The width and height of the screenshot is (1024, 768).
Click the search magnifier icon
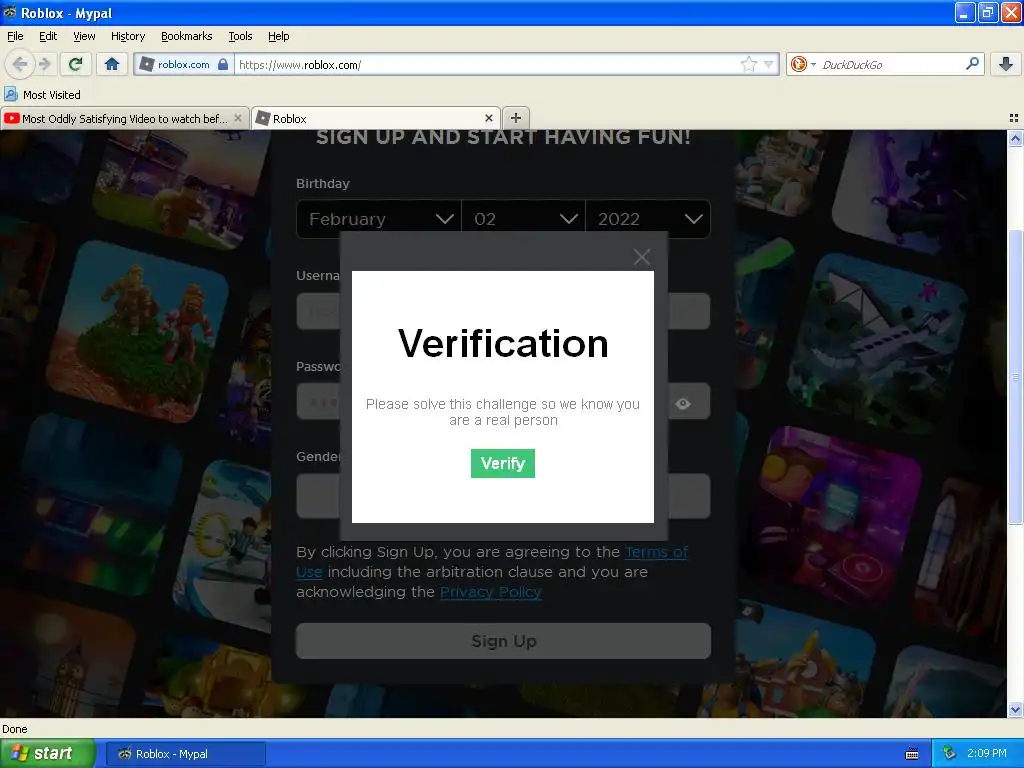pyautogui.click(x=972, y=63)
